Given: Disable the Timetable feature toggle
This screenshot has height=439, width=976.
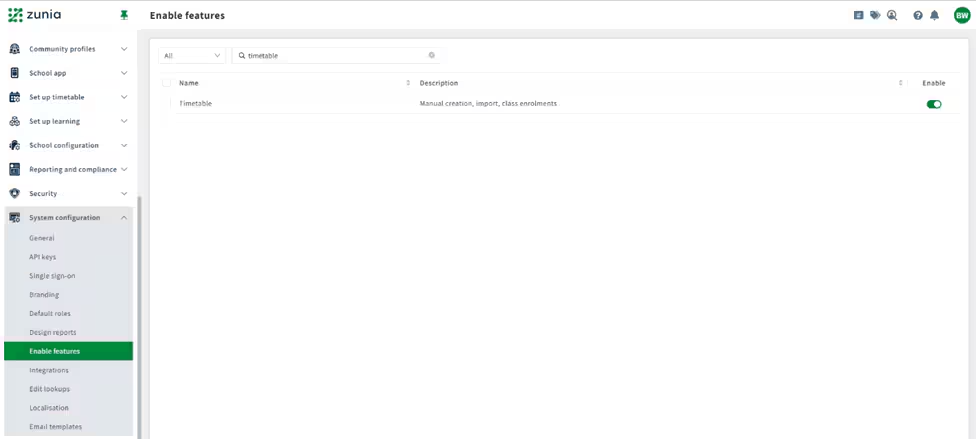Looking at the screenshot, I should tap(934, 104).
